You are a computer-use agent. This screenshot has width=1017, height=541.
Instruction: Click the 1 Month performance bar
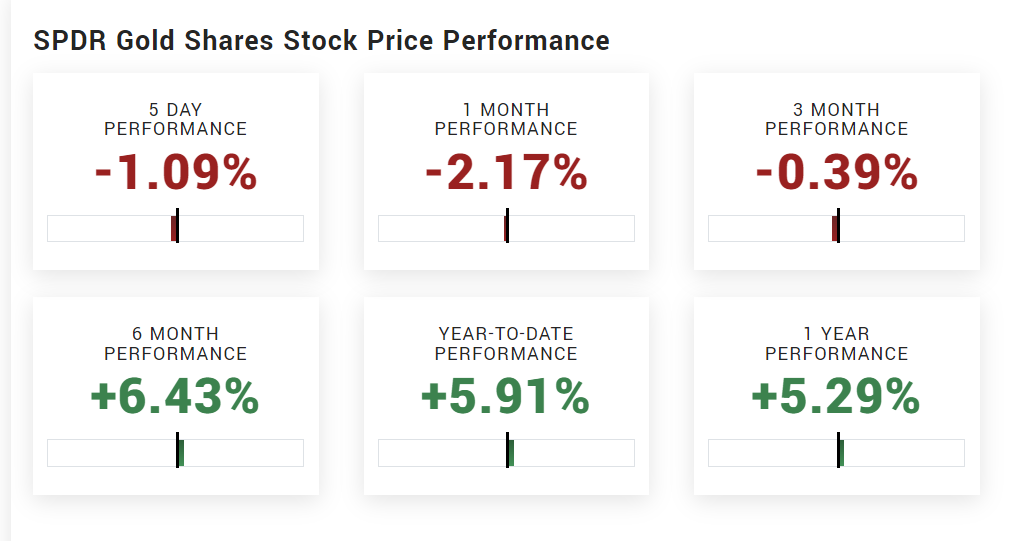click(x=506, y=228)
